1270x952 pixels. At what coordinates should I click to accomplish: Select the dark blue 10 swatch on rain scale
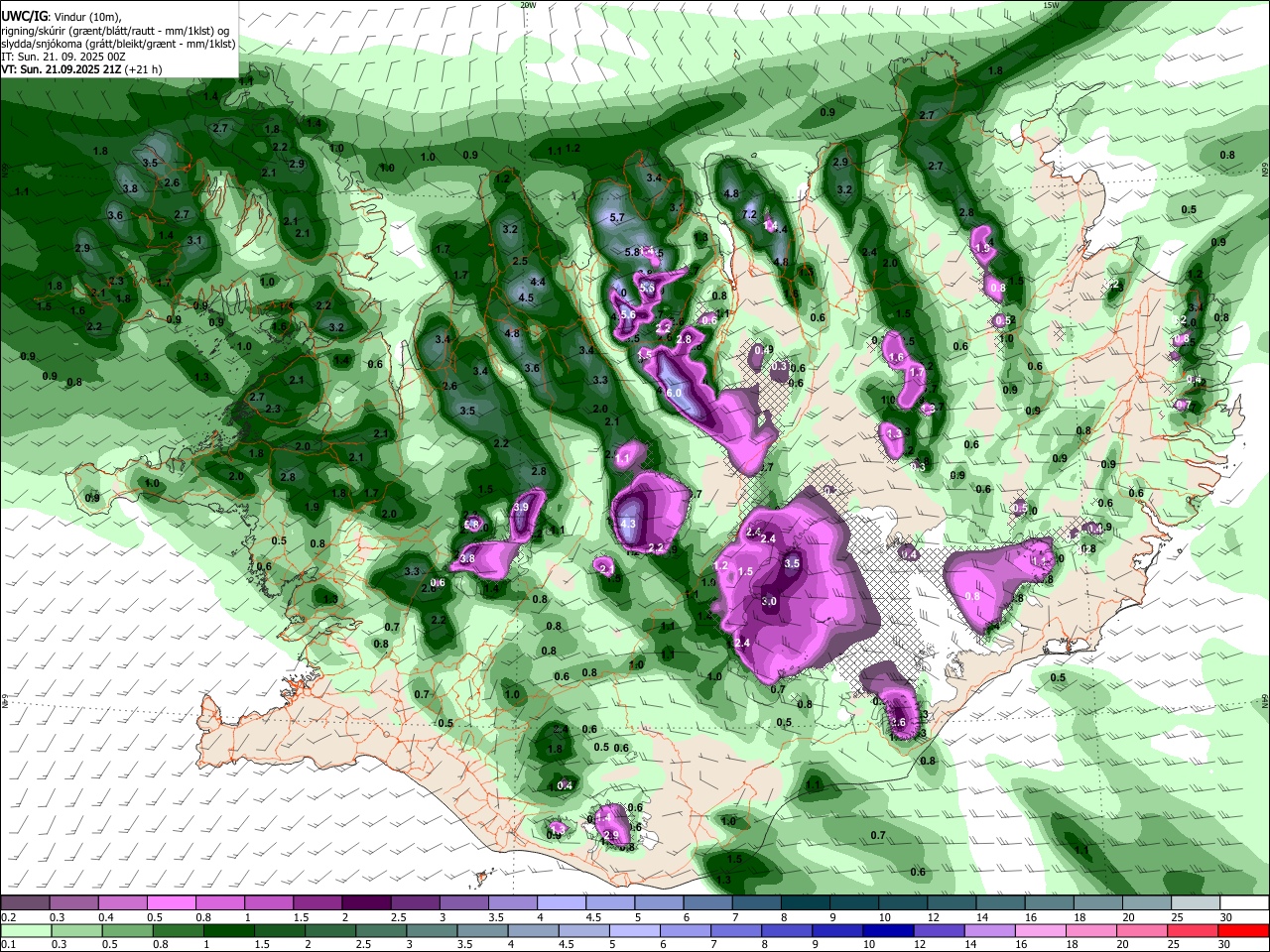click(888, 931)
